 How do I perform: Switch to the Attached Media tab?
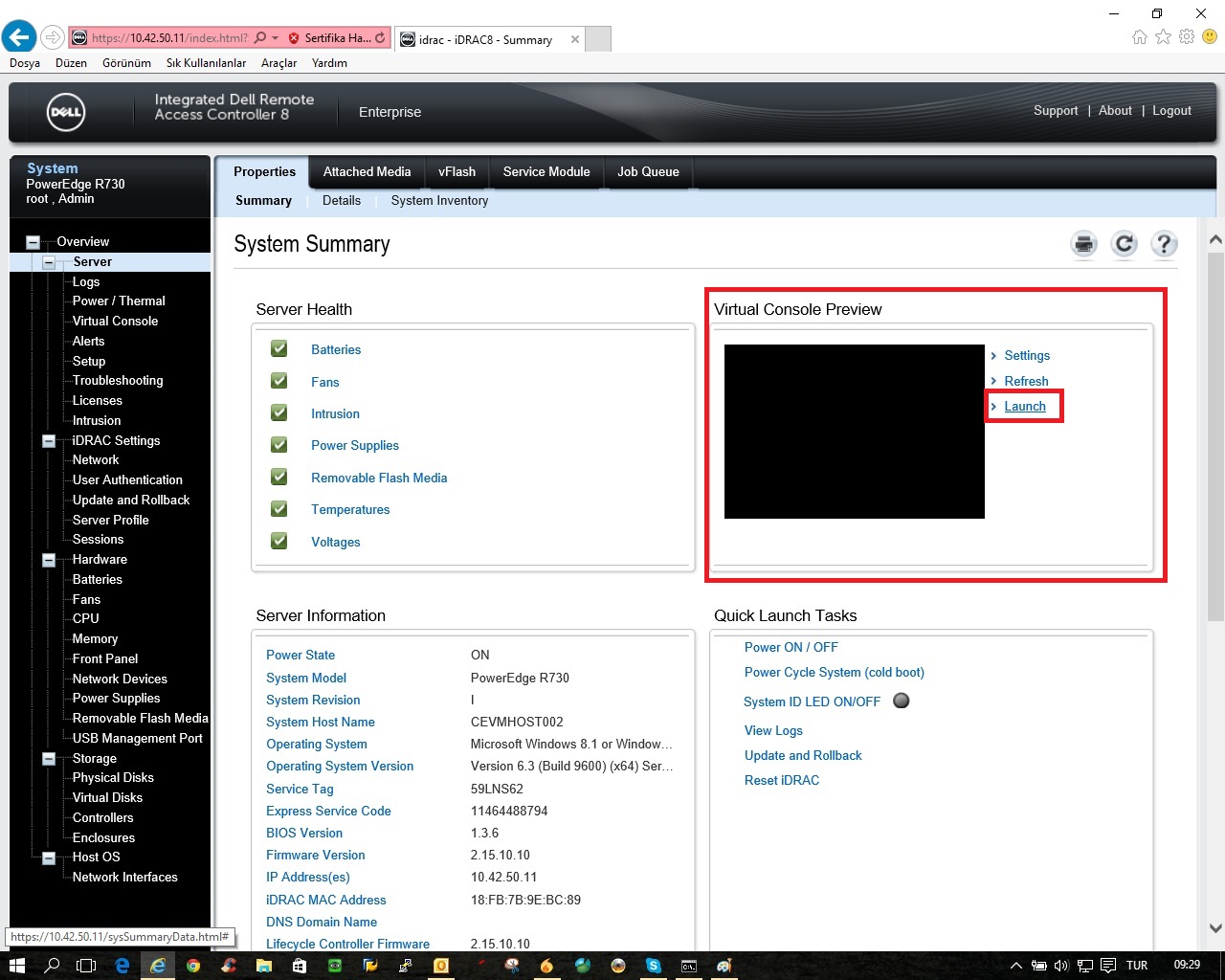tap(367, 172)
